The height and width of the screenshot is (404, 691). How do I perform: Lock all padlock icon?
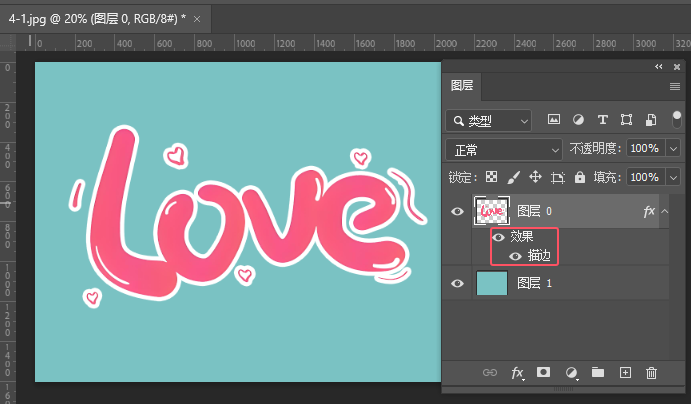click(580, 177)
